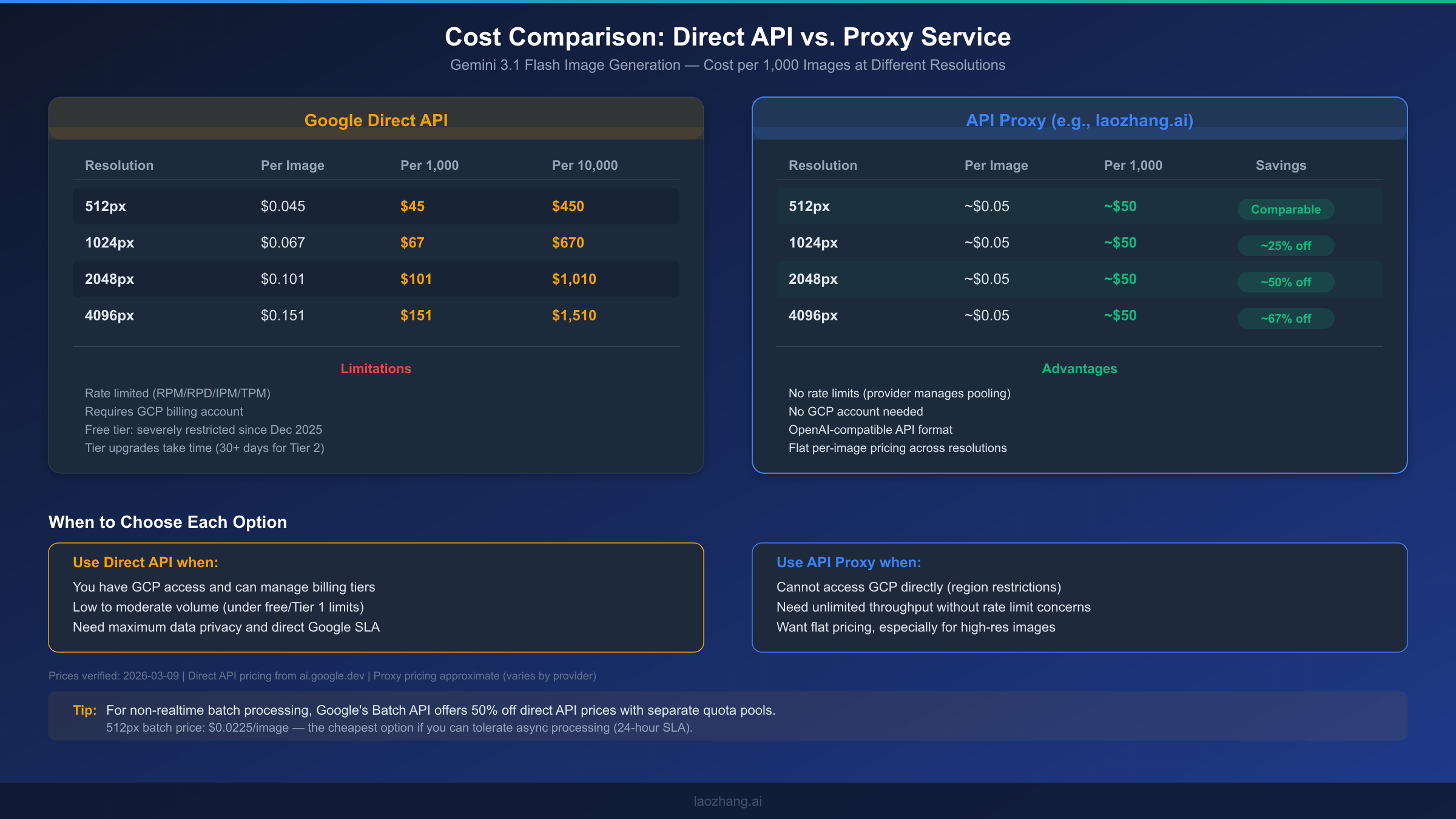Open the laozhang.ai footer link
The height and width of the screenshot is (819, 1456).
pos(727,801)
